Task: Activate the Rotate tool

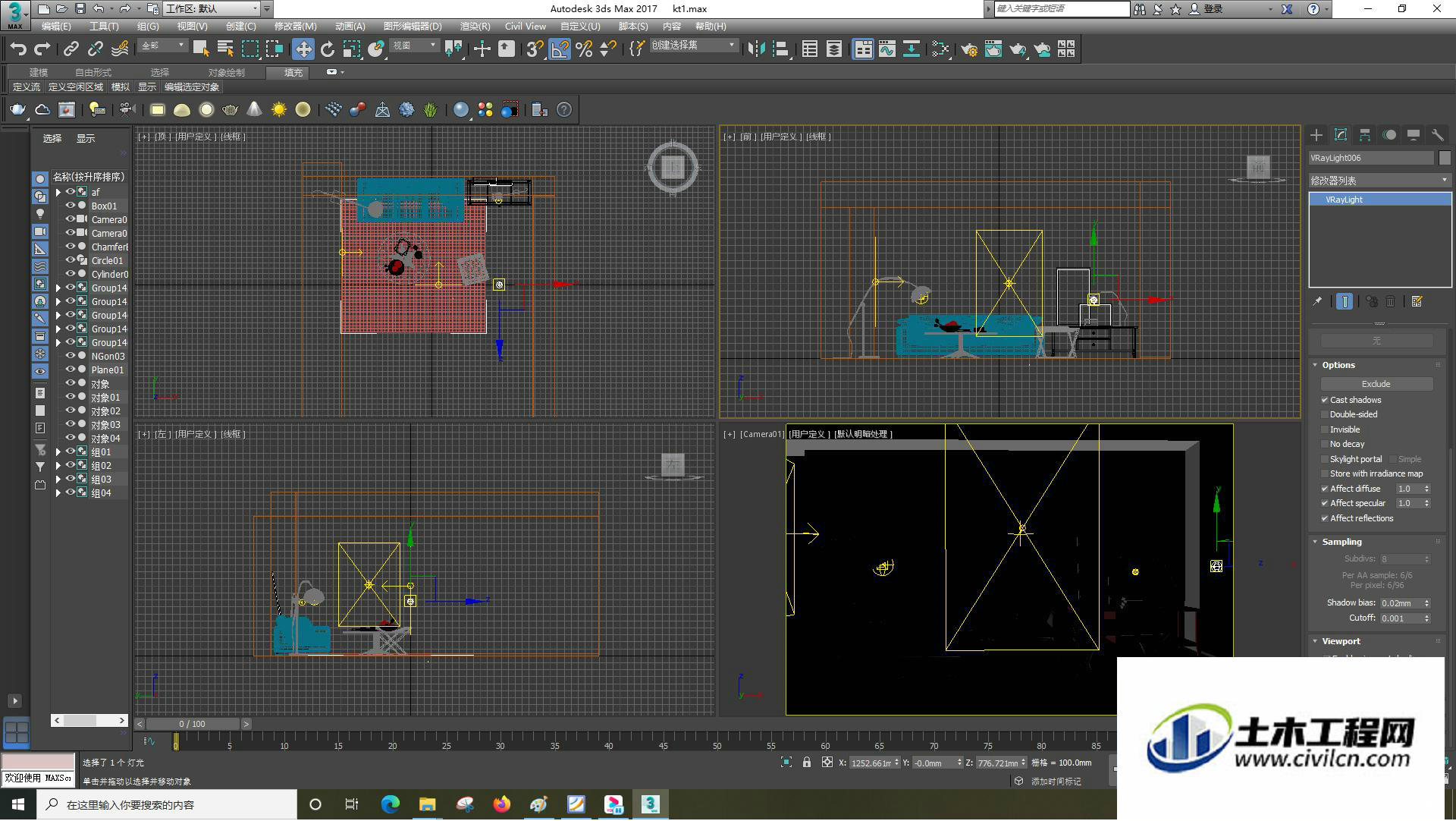Action: (x=328, y=49)
